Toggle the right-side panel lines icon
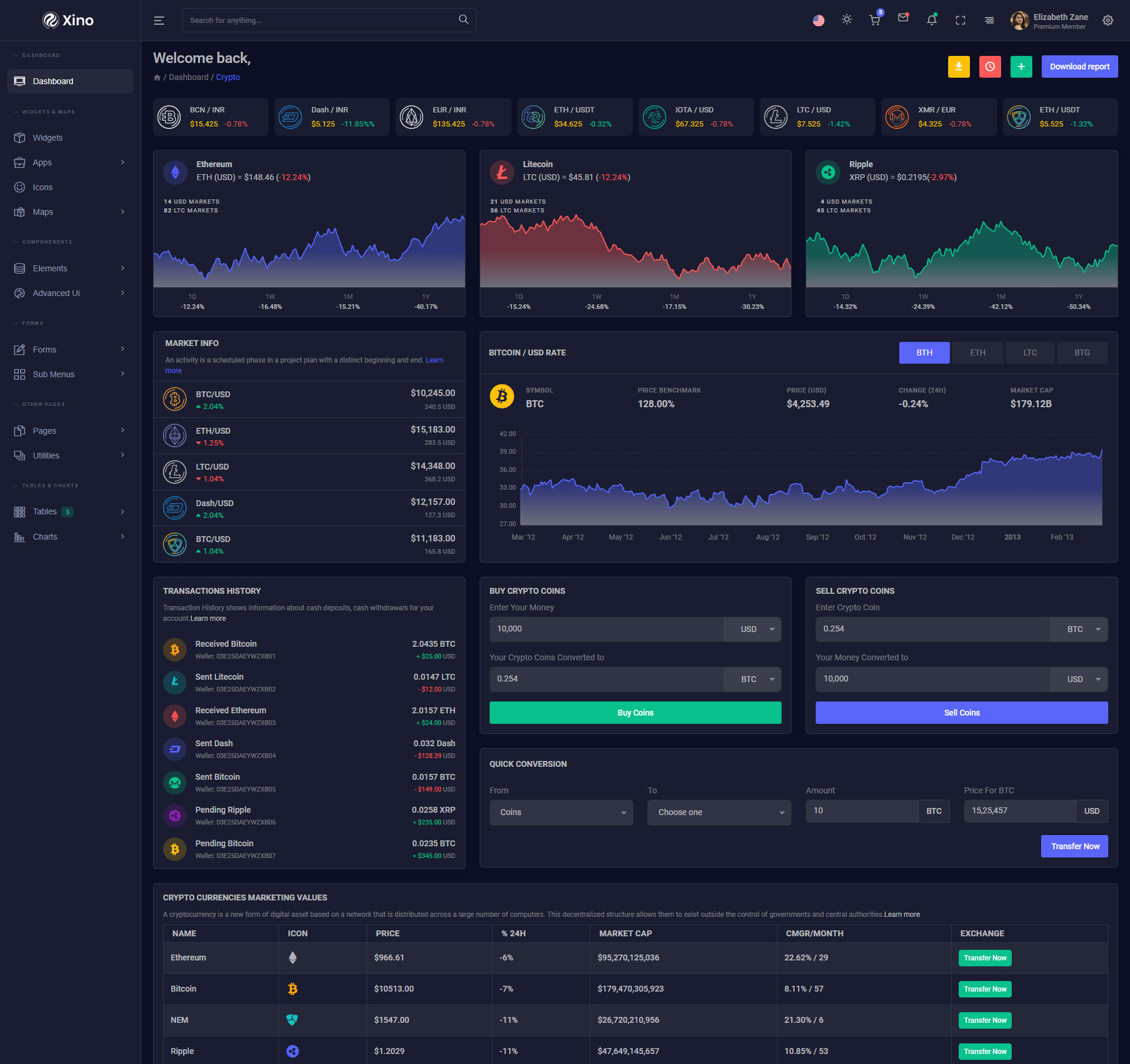Screen dimensions: 1130x1064 (989, 20)
